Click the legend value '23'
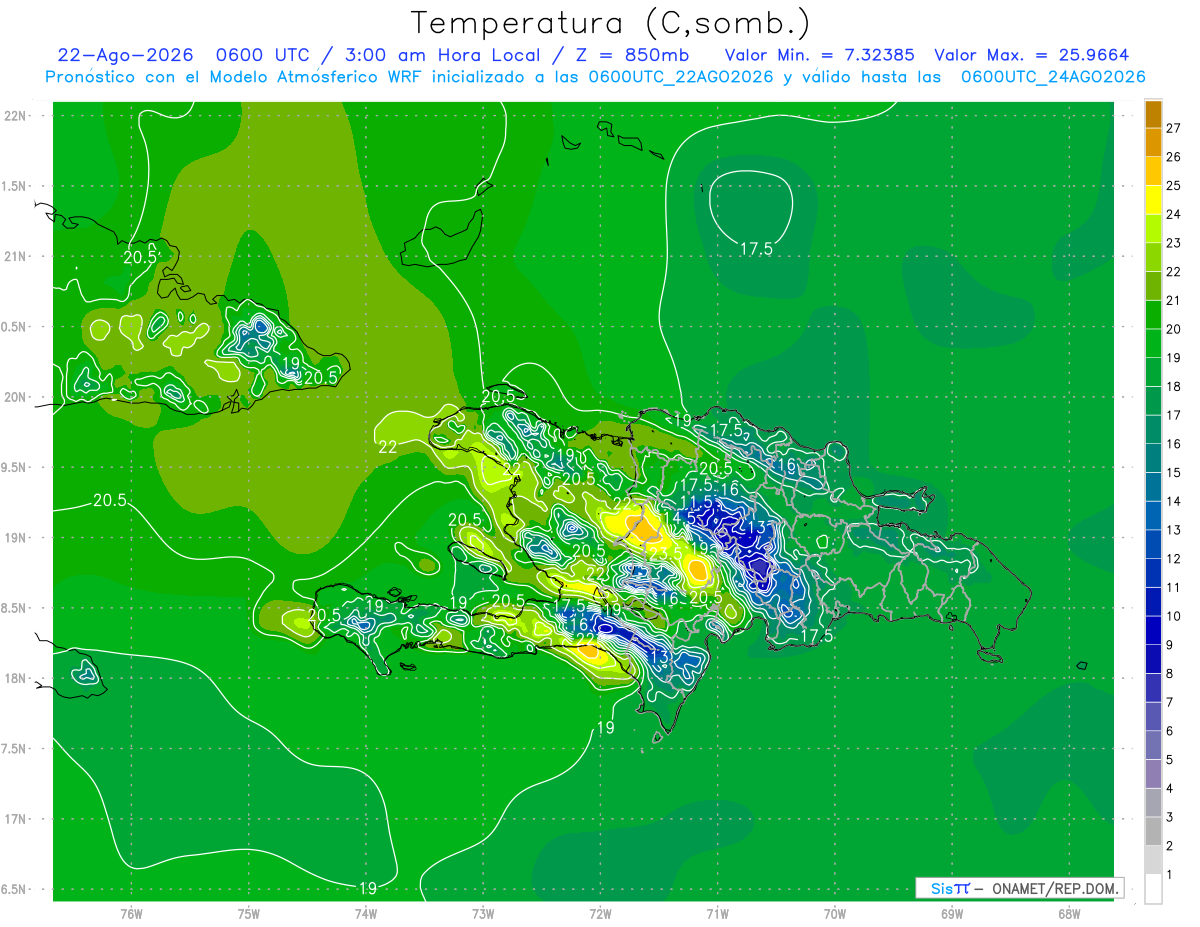Screen dimensions: 1200x927 coord(1173,243)
